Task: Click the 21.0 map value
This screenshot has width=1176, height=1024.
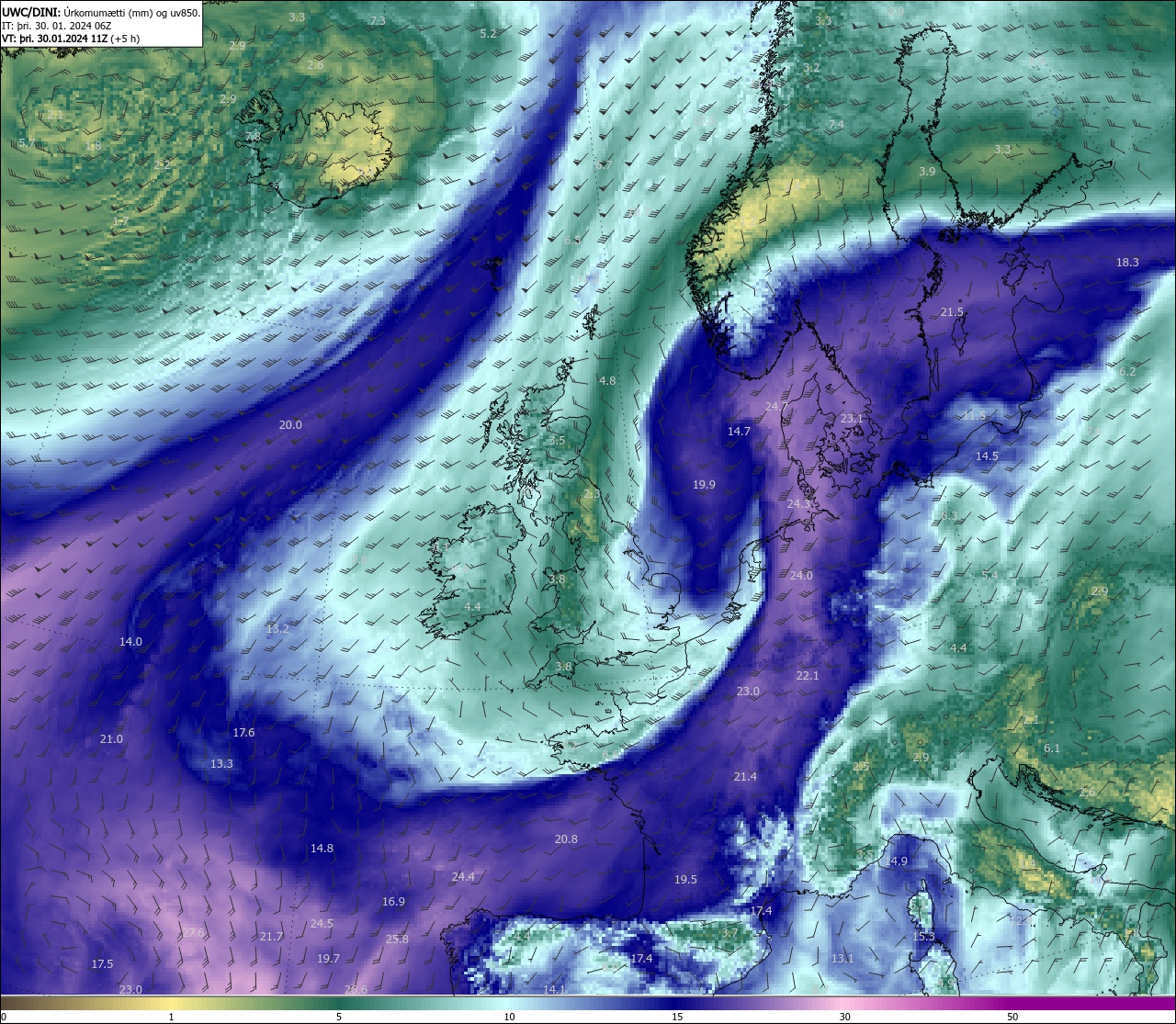Action: (111, 739)
